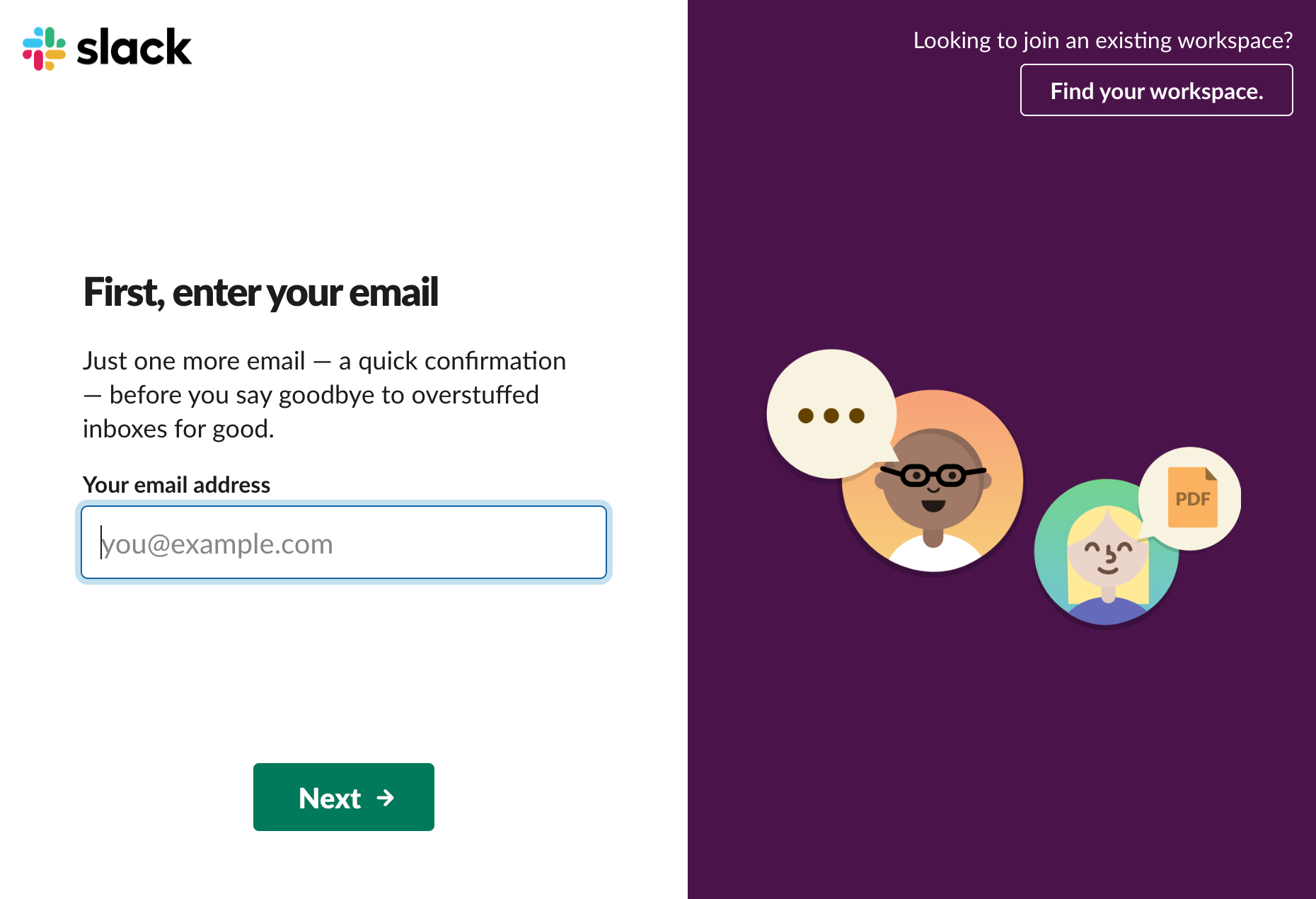The width and height of the screenshot is (1316, 899).
Task: Click the paragraph about overstuffed inboxes
Action: pos(323,394)
